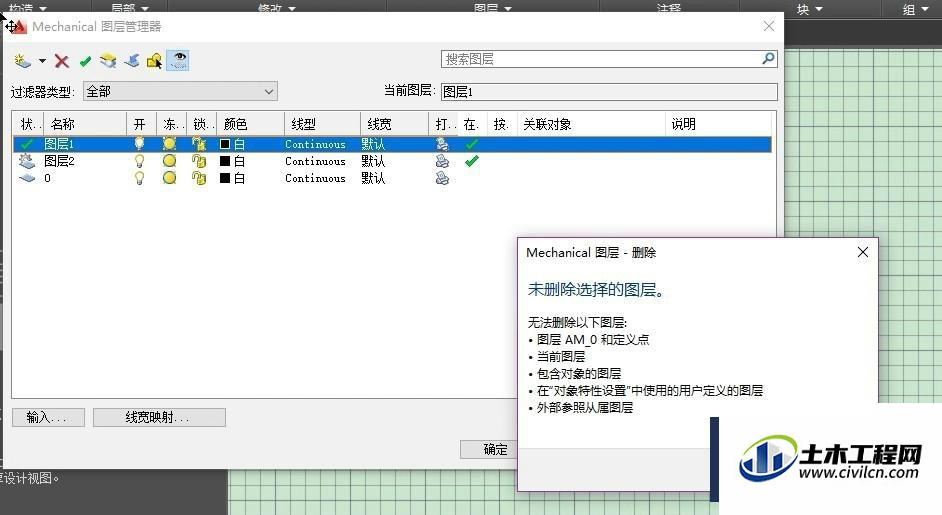Screen dimensions: 942x515
Task: Click the magnifier search icon
Action: point(768,58)
